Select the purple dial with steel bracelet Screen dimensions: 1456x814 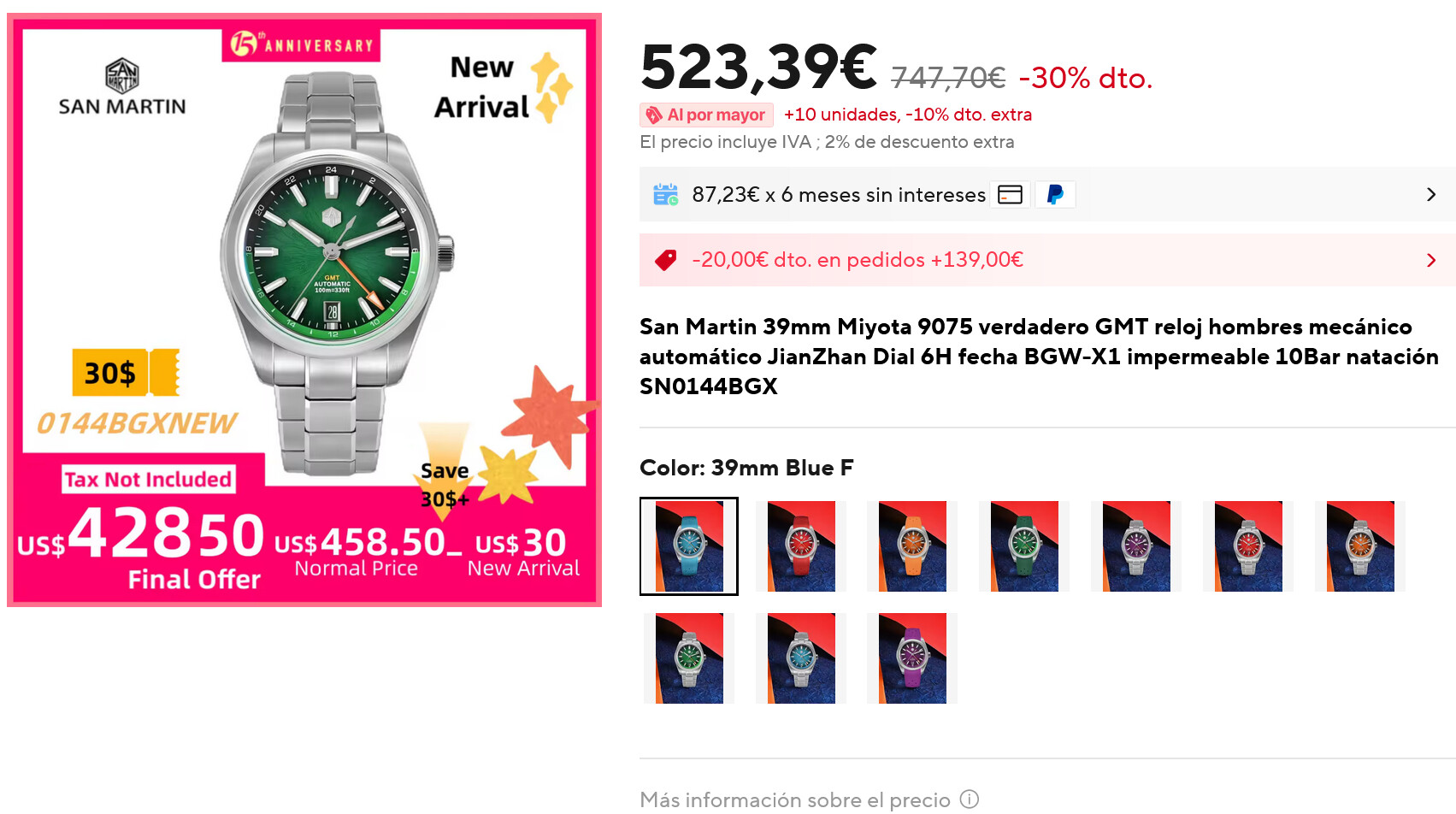(1136, 546)
